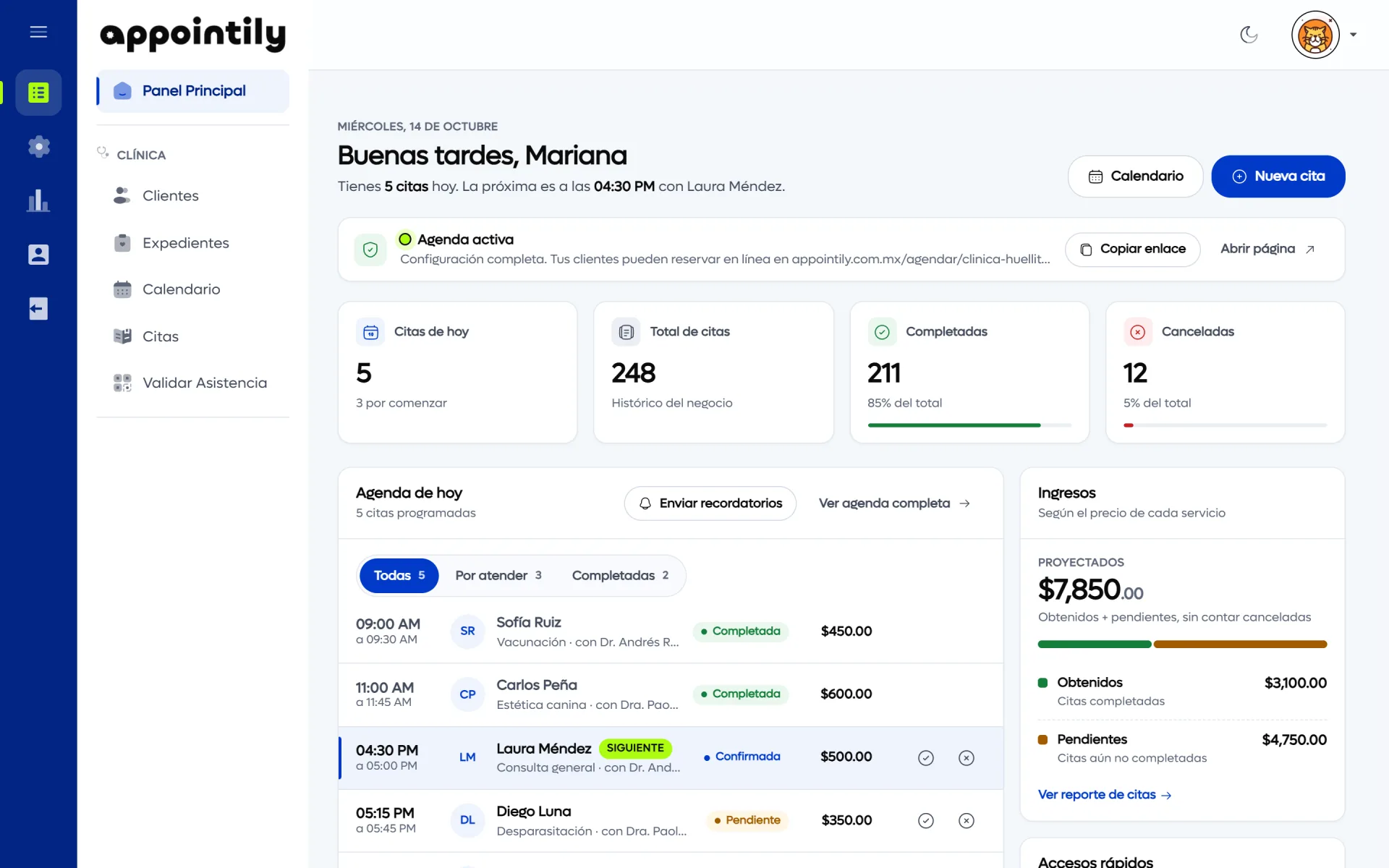Open the bar chart statistics icon
This screenshot has height=868, width=1389.
tap(38, 200)
